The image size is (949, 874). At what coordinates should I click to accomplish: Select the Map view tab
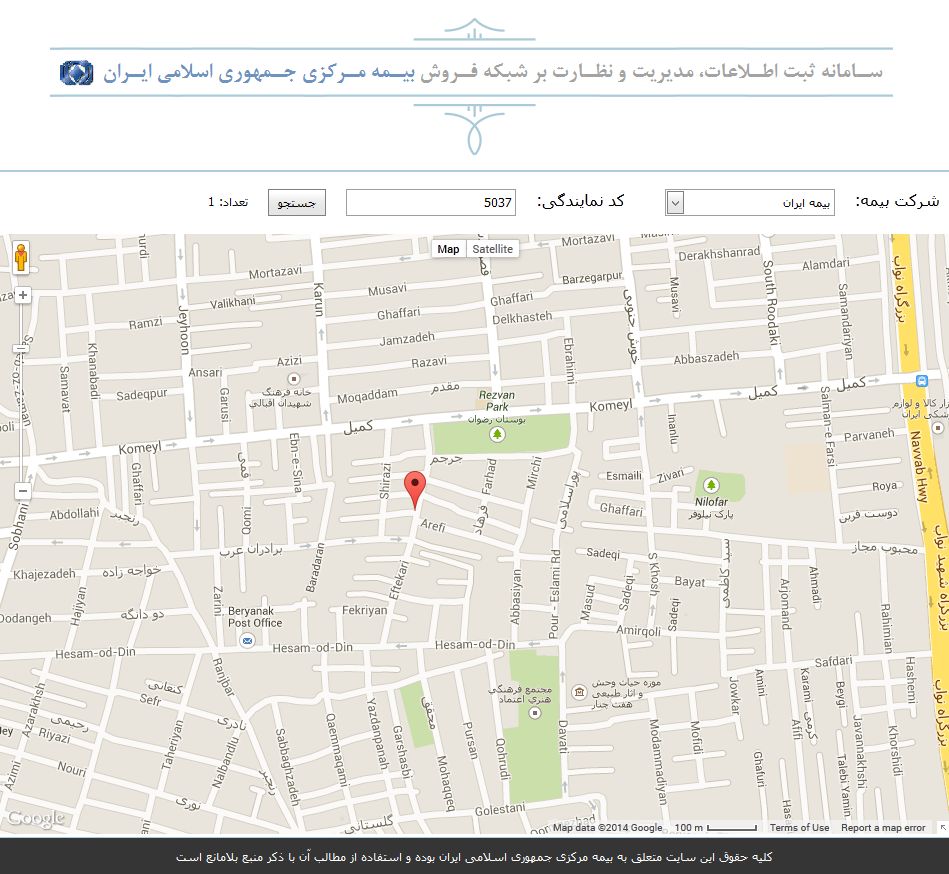point(449,249)
